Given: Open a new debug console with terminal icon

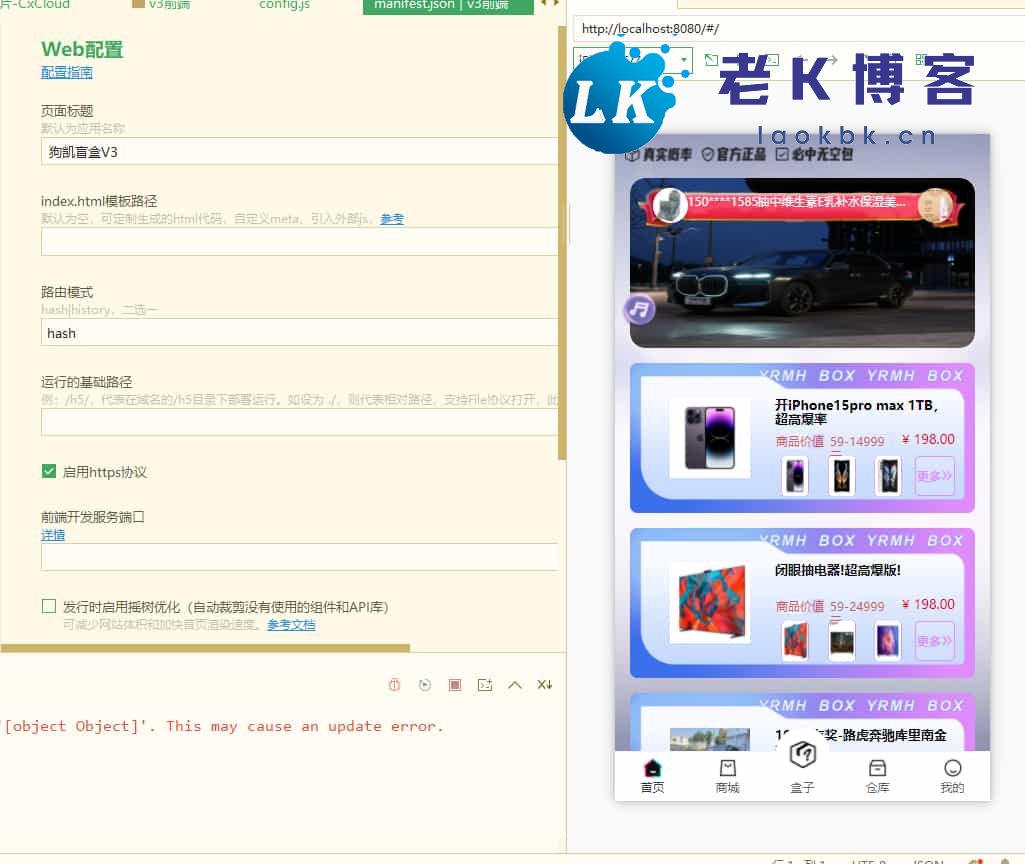Looking at the screenshot, I should pyautogui.click(x=485, y=684).
